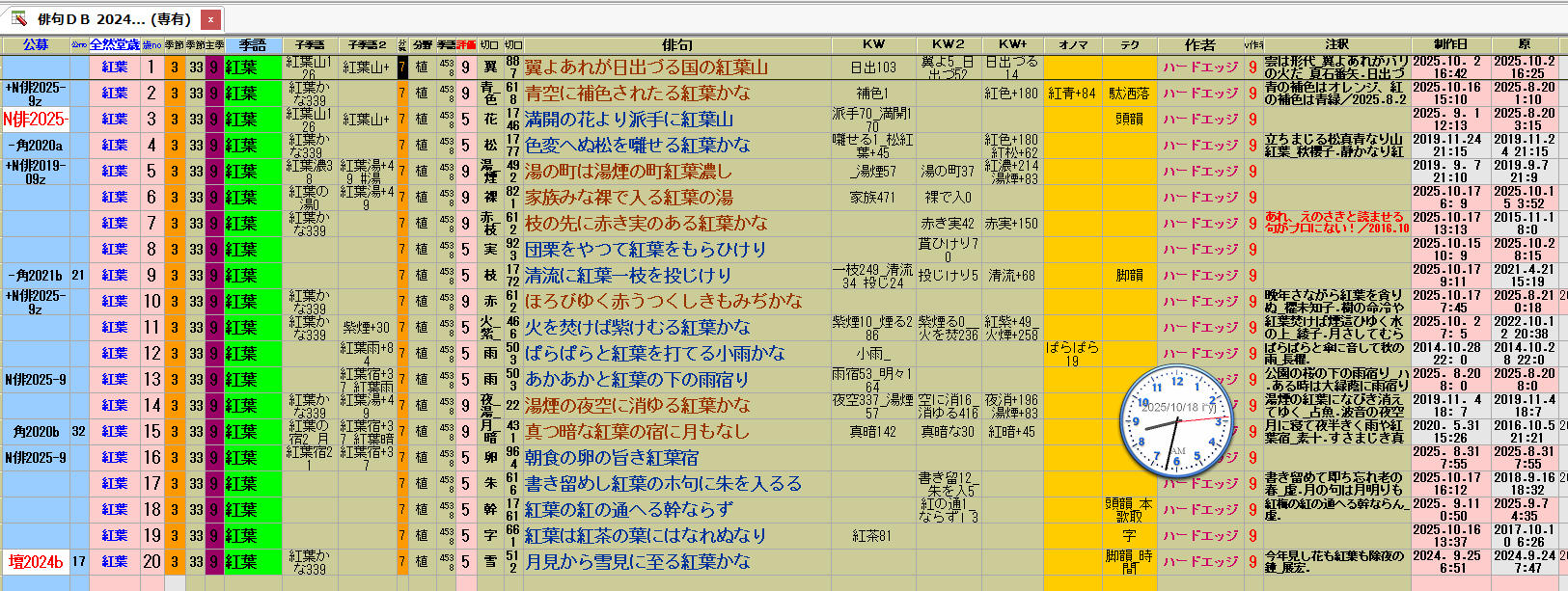Select haiku 湯の町は湯煙の町紅葉濃し
The height and width of the screenshot is (591, 1568).
click(628, 172)
